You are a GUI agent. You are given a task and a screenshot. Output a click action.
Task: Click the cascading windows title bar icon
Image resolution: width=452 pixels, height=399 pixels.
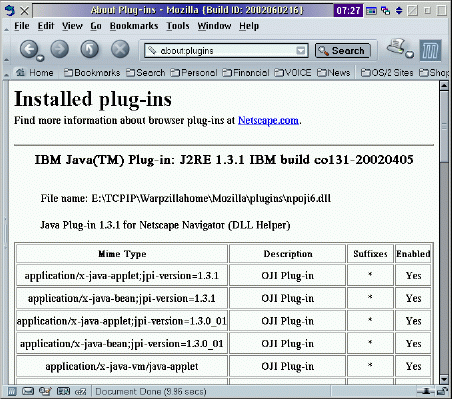(x=386, y=11)
